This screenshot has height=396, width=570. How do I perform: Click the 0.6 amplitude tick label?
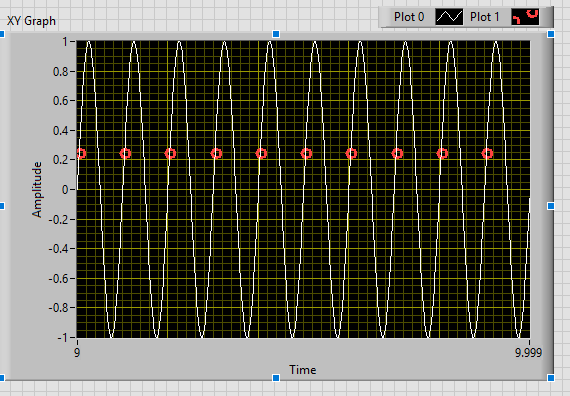[x=61, y=101]
